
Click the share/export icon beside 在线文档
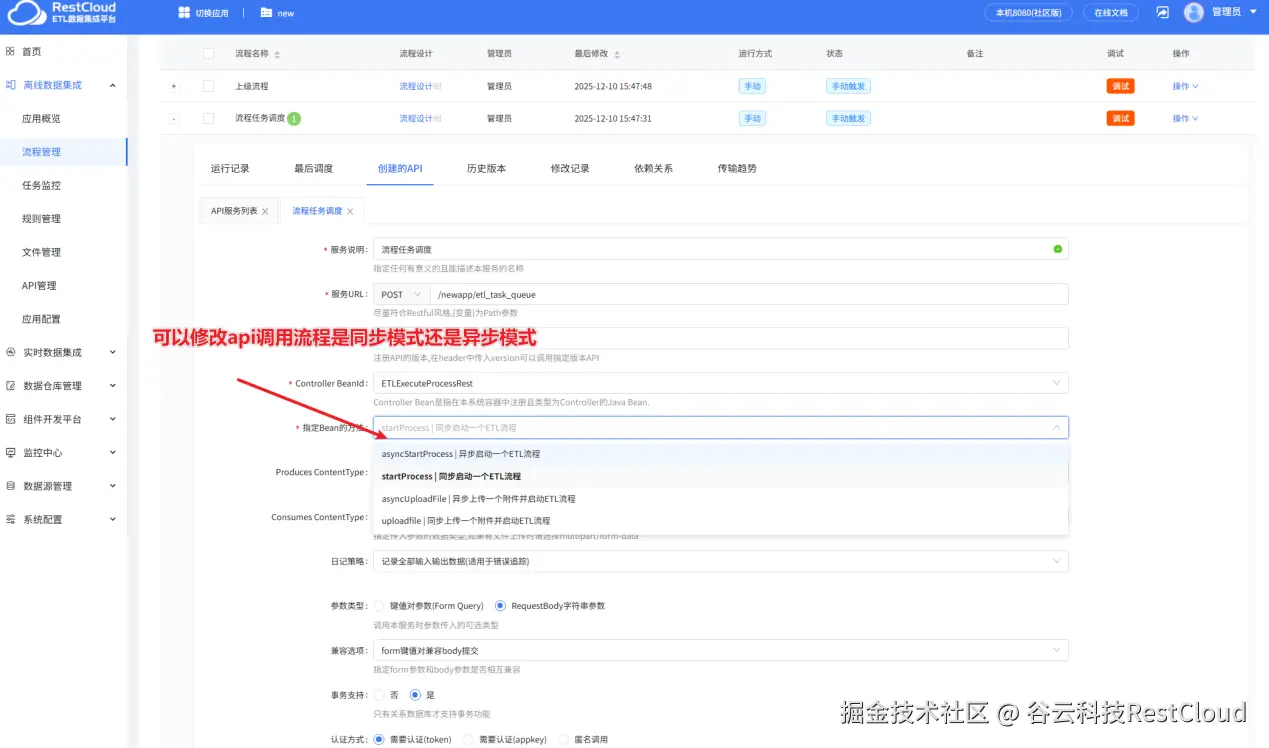click(1160, 13)
